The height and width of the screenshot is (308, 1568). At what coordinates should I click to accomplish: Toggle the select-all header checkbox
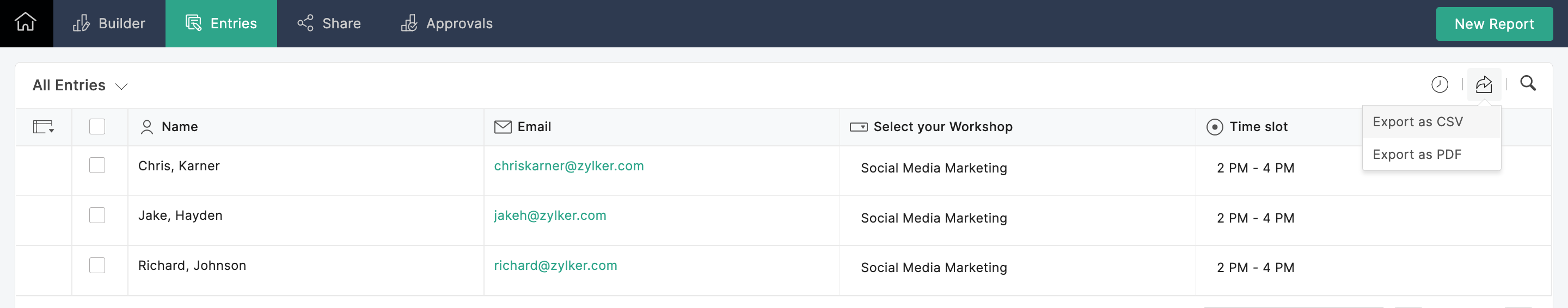tap(97, 126)
